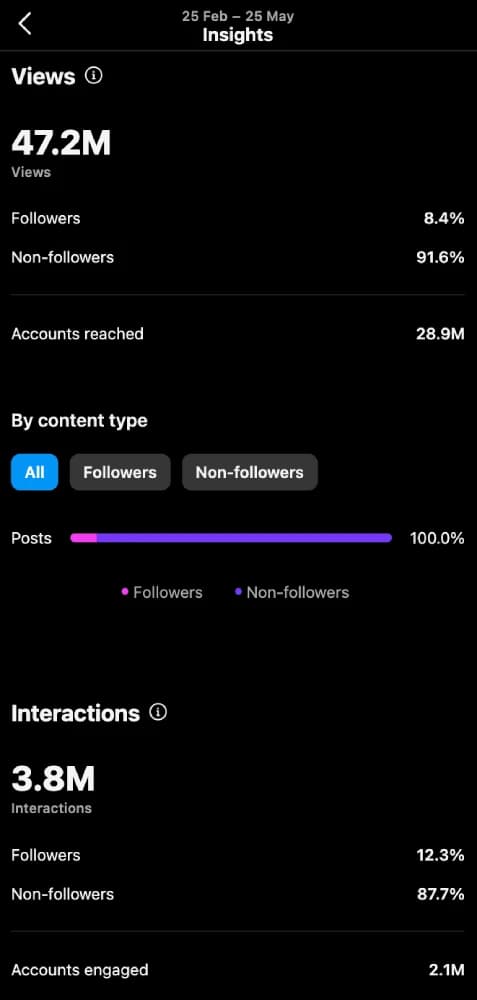The image size is (477, 1000).
Task: Select the Interactions Non-followers 87.7% row
Action: (x=238, y=893)
